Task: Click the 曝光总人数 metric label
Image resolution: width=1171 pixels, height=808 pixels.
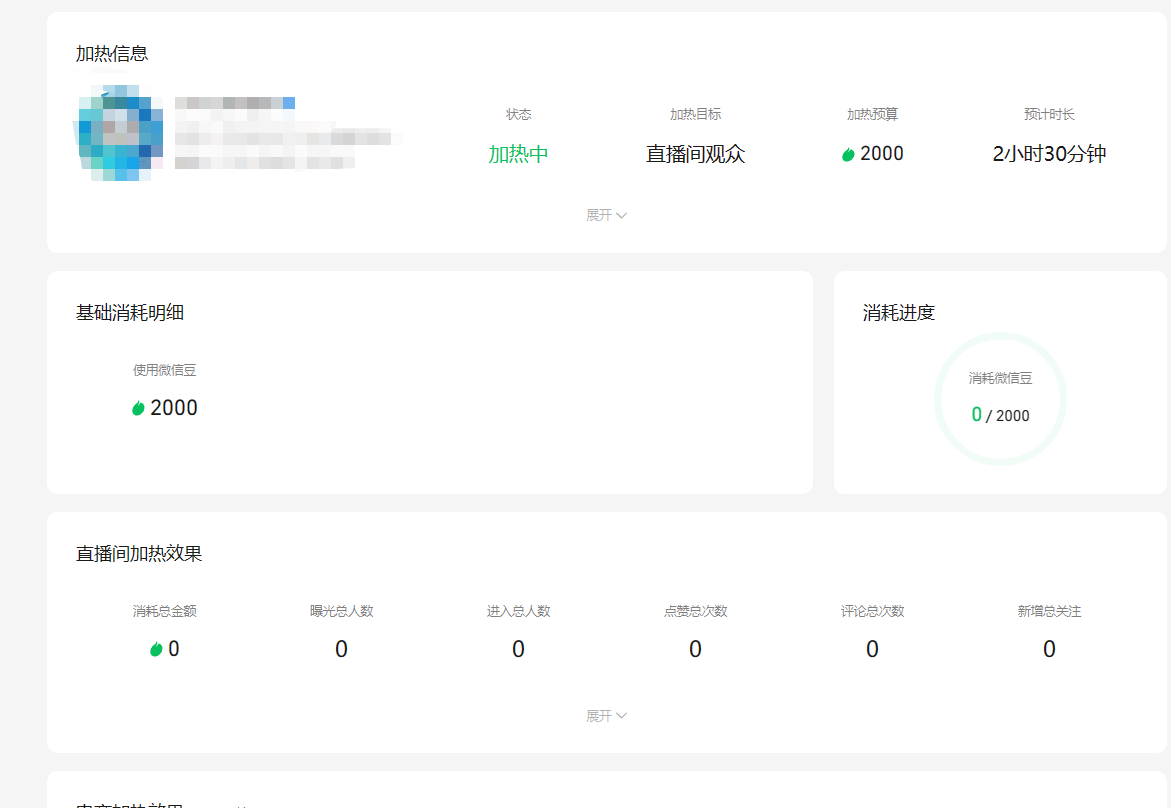Action: (341, 612)
